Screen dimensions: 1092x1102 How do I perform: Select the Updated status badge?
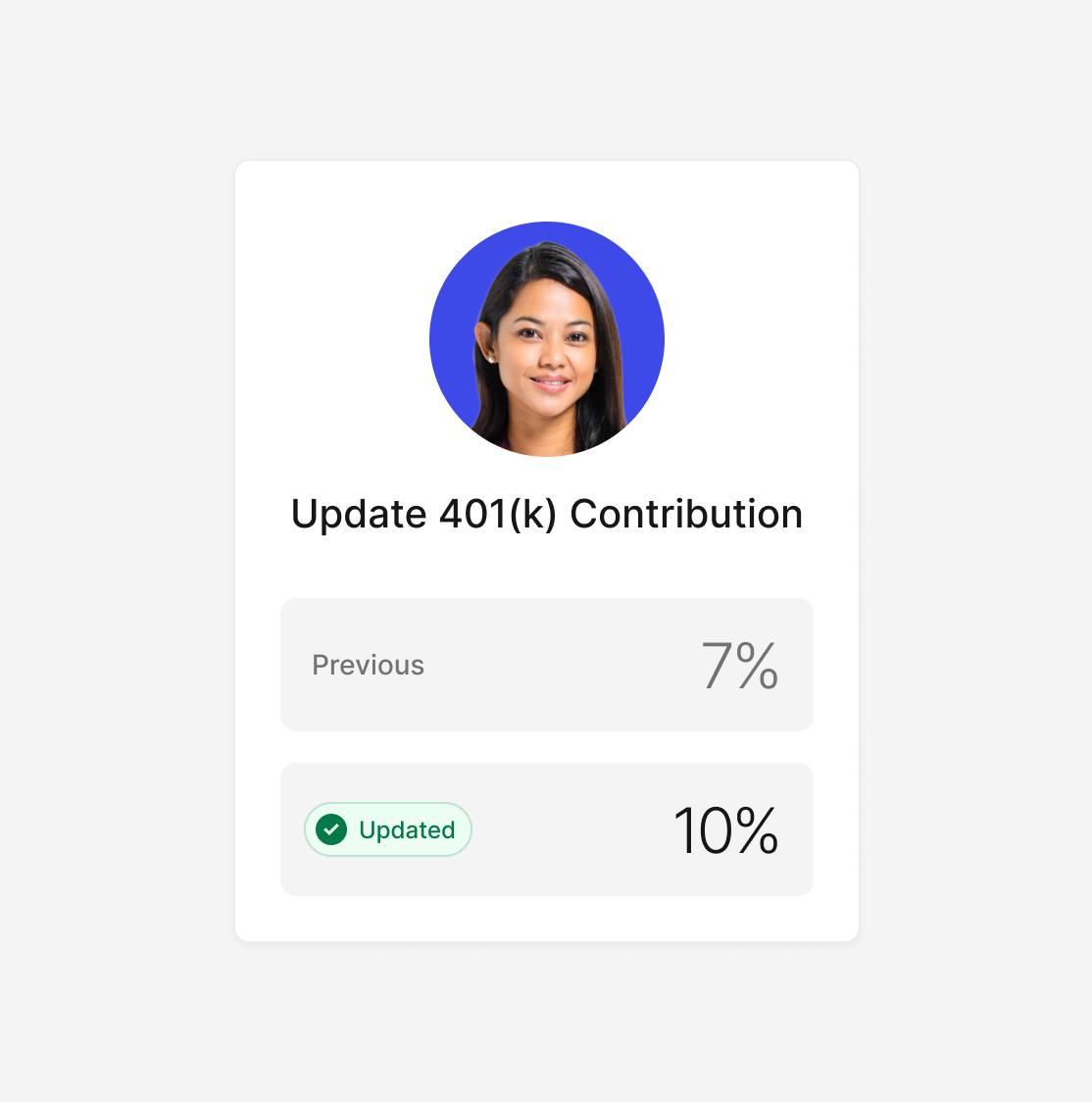[x=388, y=829]
